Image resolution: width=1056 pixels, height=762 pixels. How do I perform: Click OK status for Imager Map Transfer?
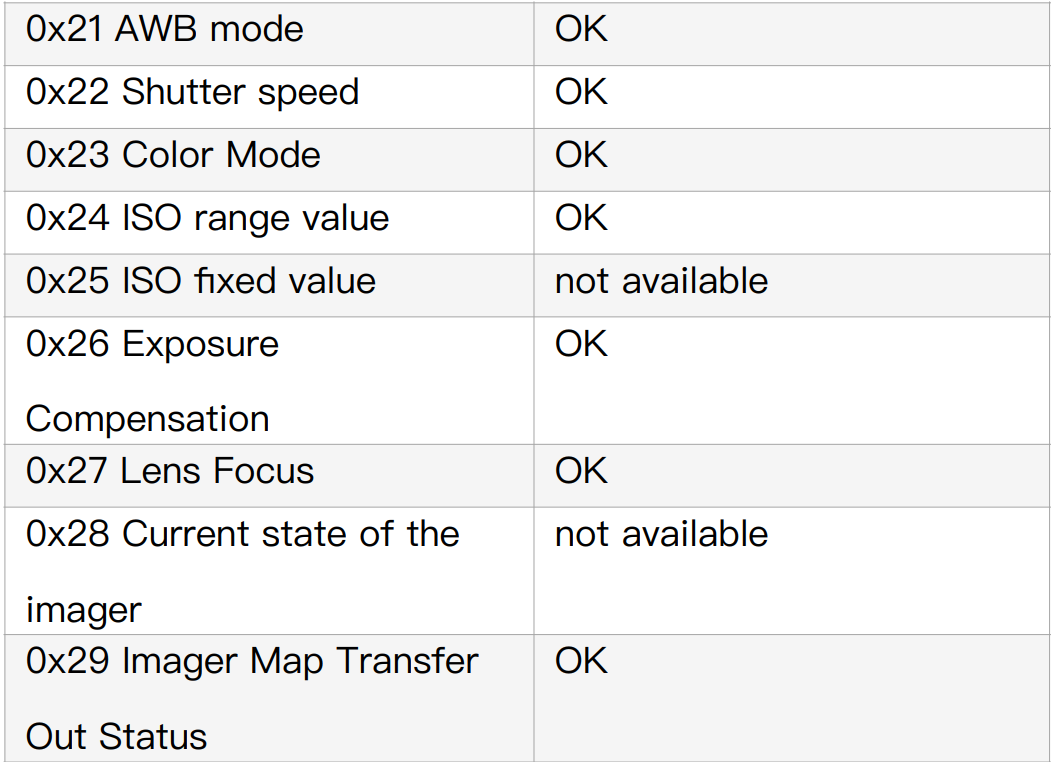[x=581, y=661]
